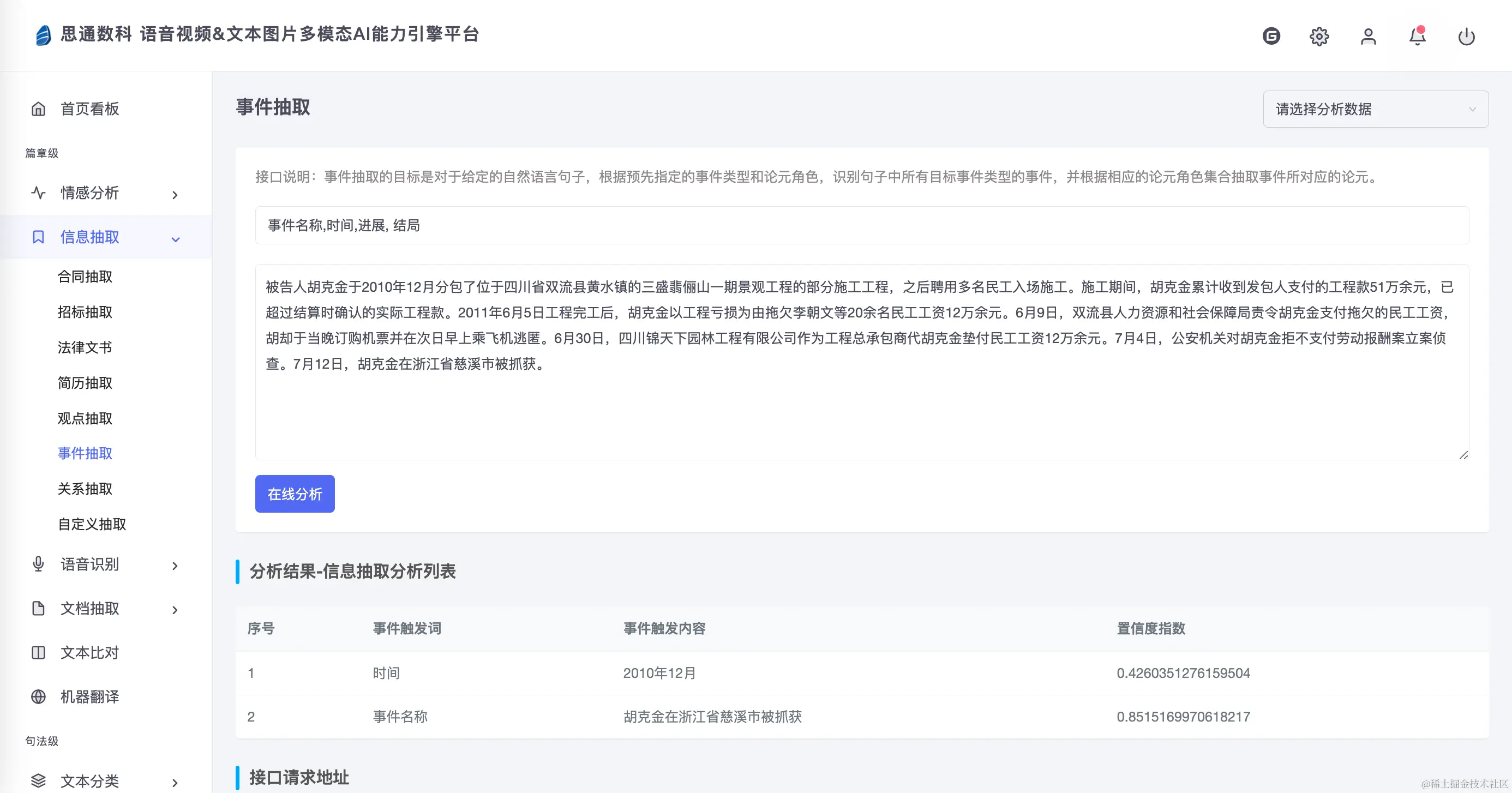1512x793 pixels.
Task: Expand the 文档抽取 submenu chevron
Action: point(175,610)
